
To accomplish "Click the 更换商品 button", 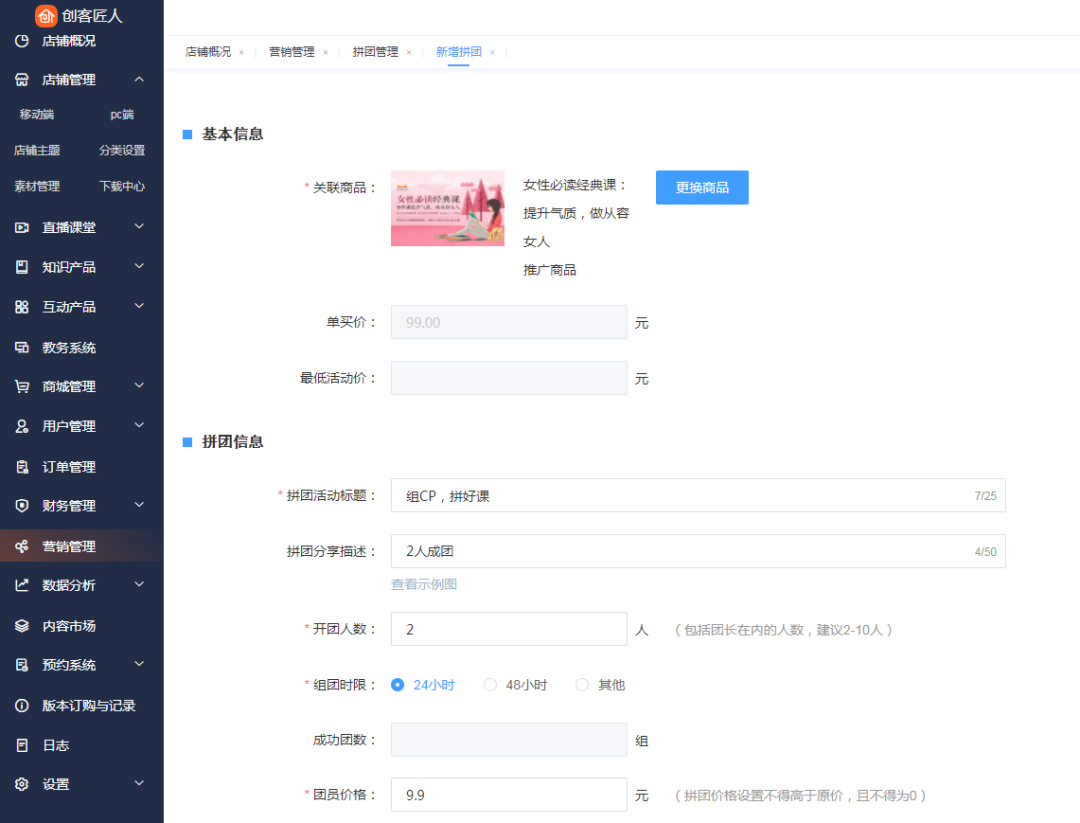I will (702, 187).
